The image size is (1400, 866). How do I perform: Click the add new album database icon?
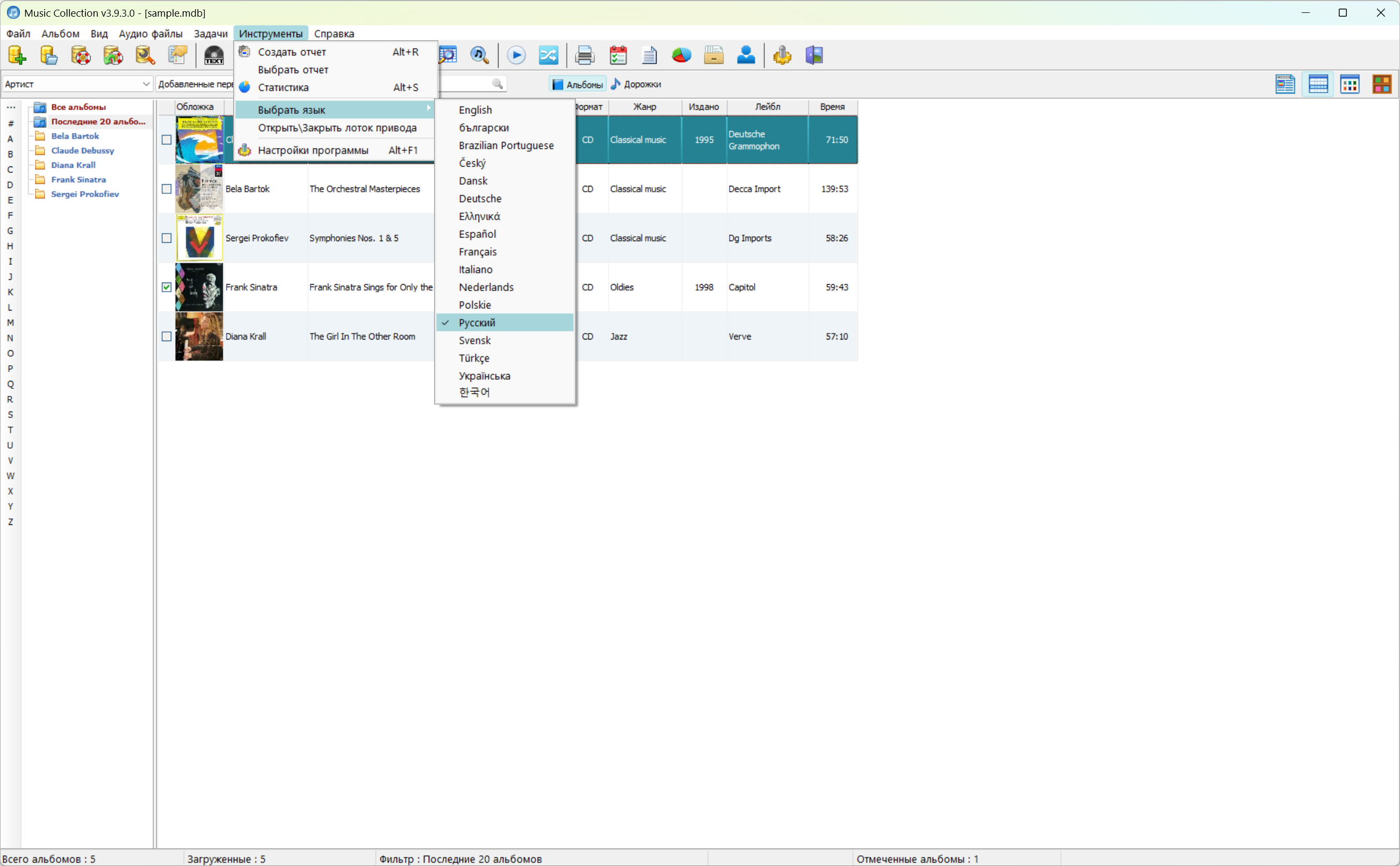(x=17, y=55)
